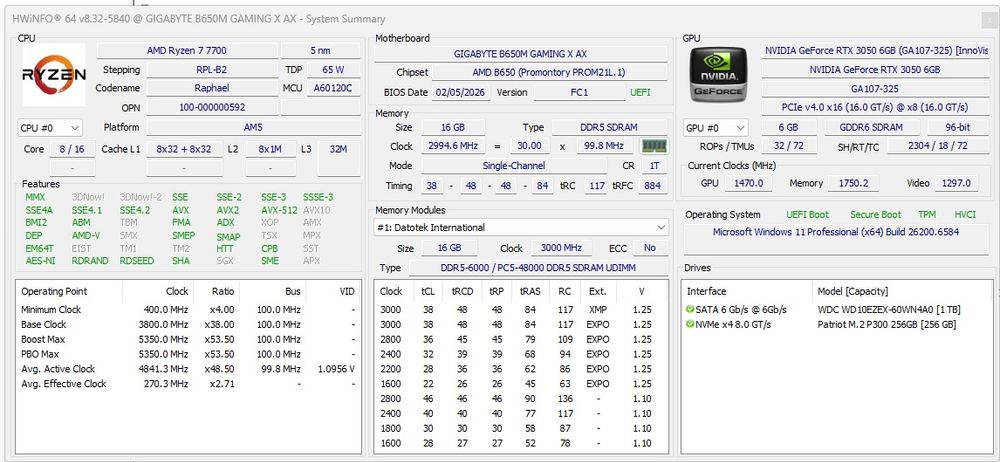This screenshot has height=462, width=1000.
Task: Click the NVIDIA GeForce logo image
Action: coord(719,75)
